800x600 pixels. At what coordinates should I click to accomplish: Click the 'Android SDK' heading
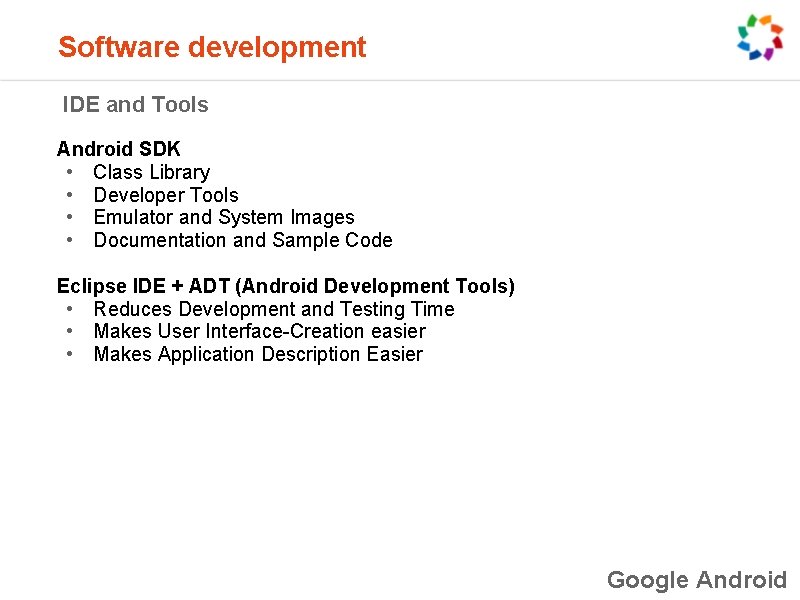point(118,149)
